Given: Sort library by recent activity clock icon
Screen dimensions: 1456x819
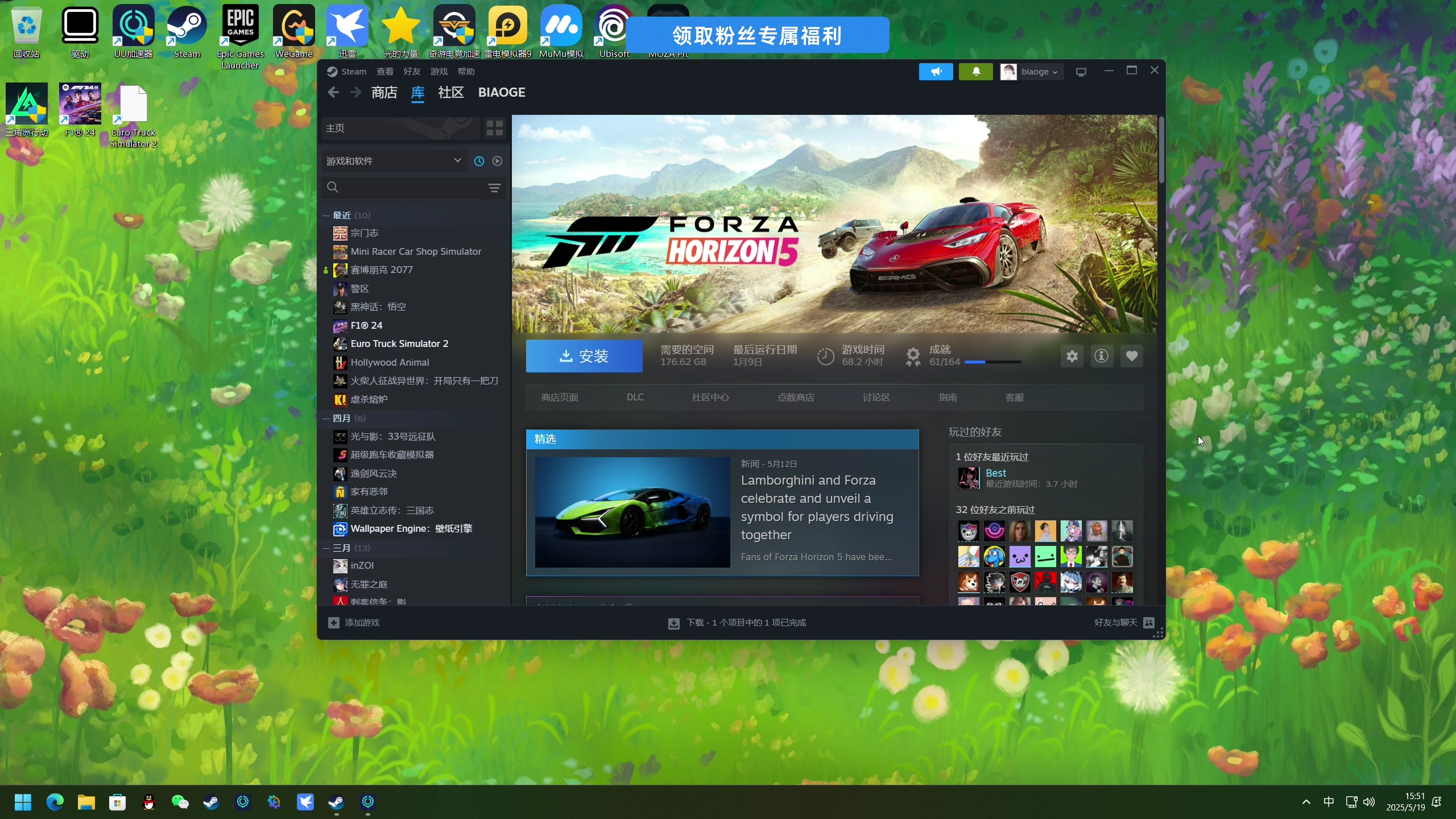Looking at the screenshot, I should pos(479,161).
